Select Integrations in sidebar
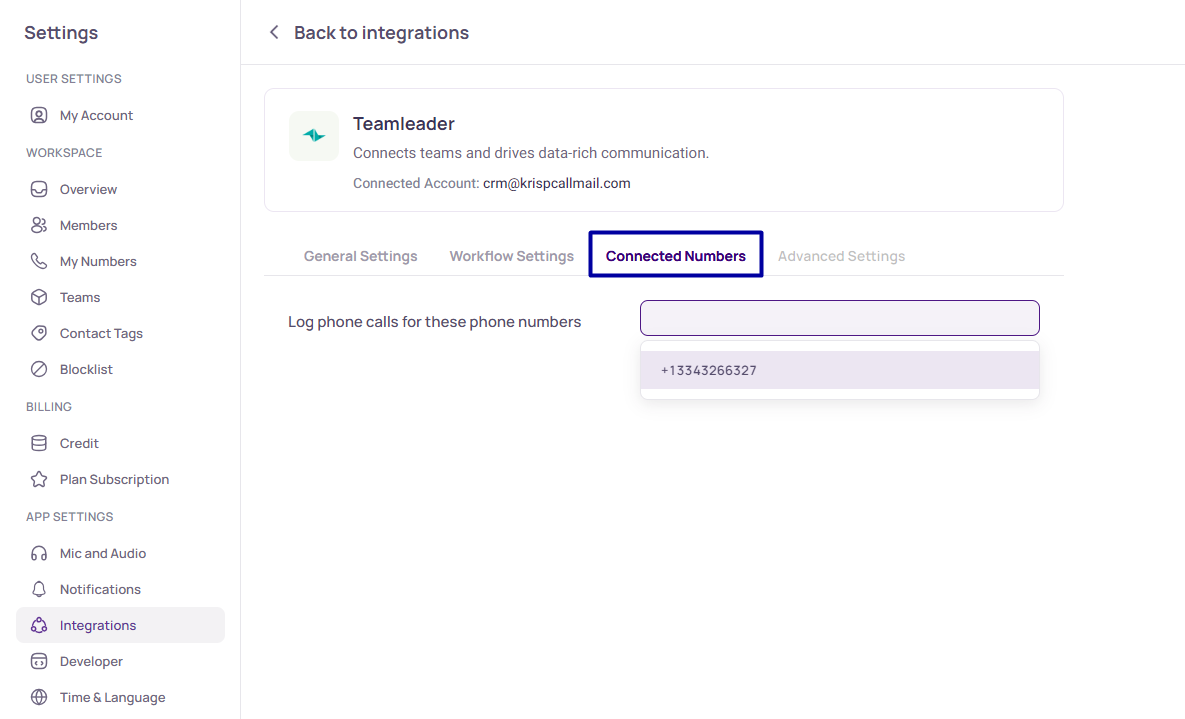Viewport: 1185px width, 719px height. point(120,625)
